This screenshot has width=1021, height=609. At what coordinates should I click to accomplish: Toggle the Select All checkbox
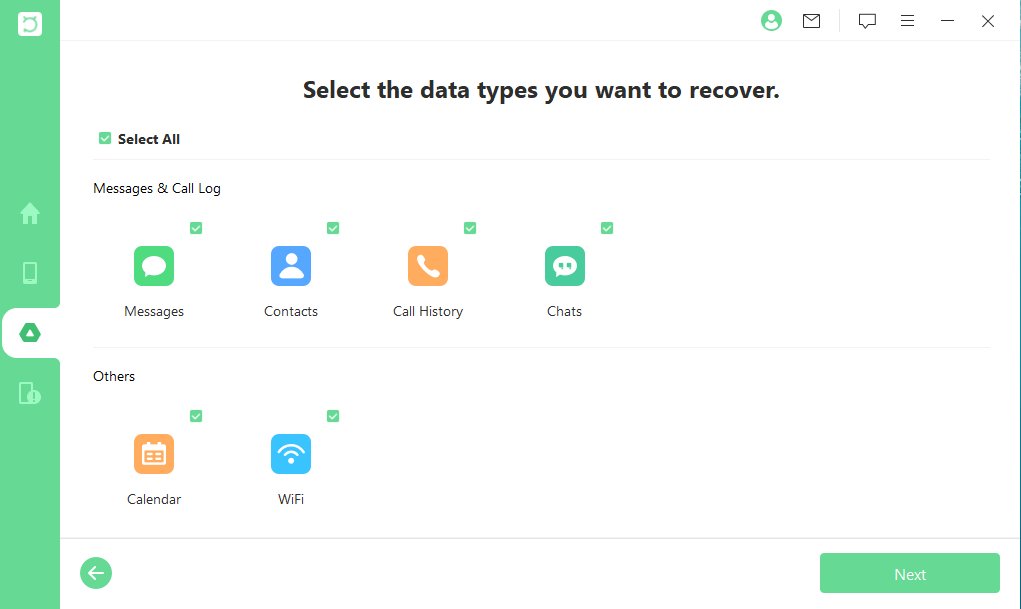(x=105, y=138)
